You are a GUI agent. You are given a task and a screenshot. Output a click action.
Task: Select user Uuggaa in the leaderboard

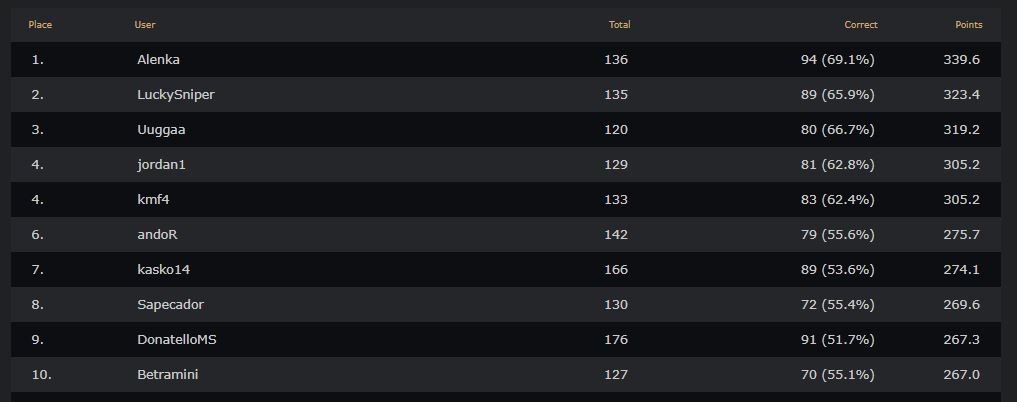coord(161,130)
